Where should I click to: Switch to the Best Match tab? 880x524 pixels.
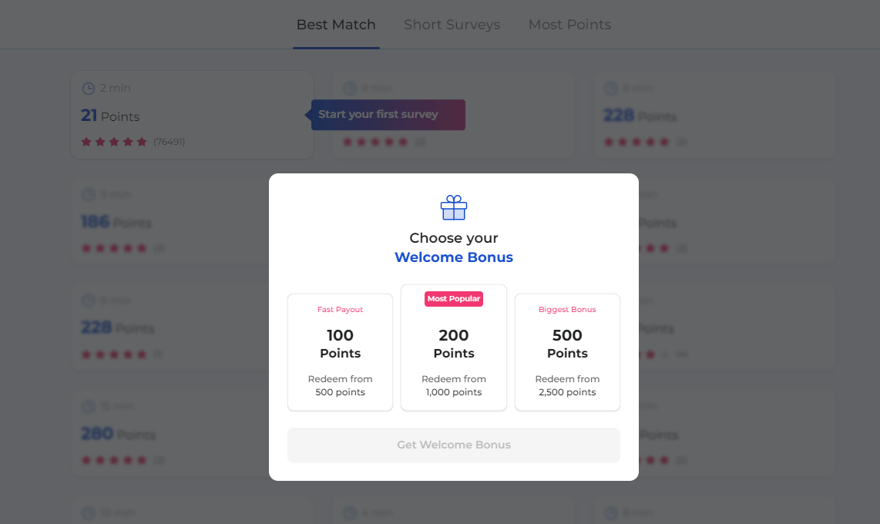336,25
